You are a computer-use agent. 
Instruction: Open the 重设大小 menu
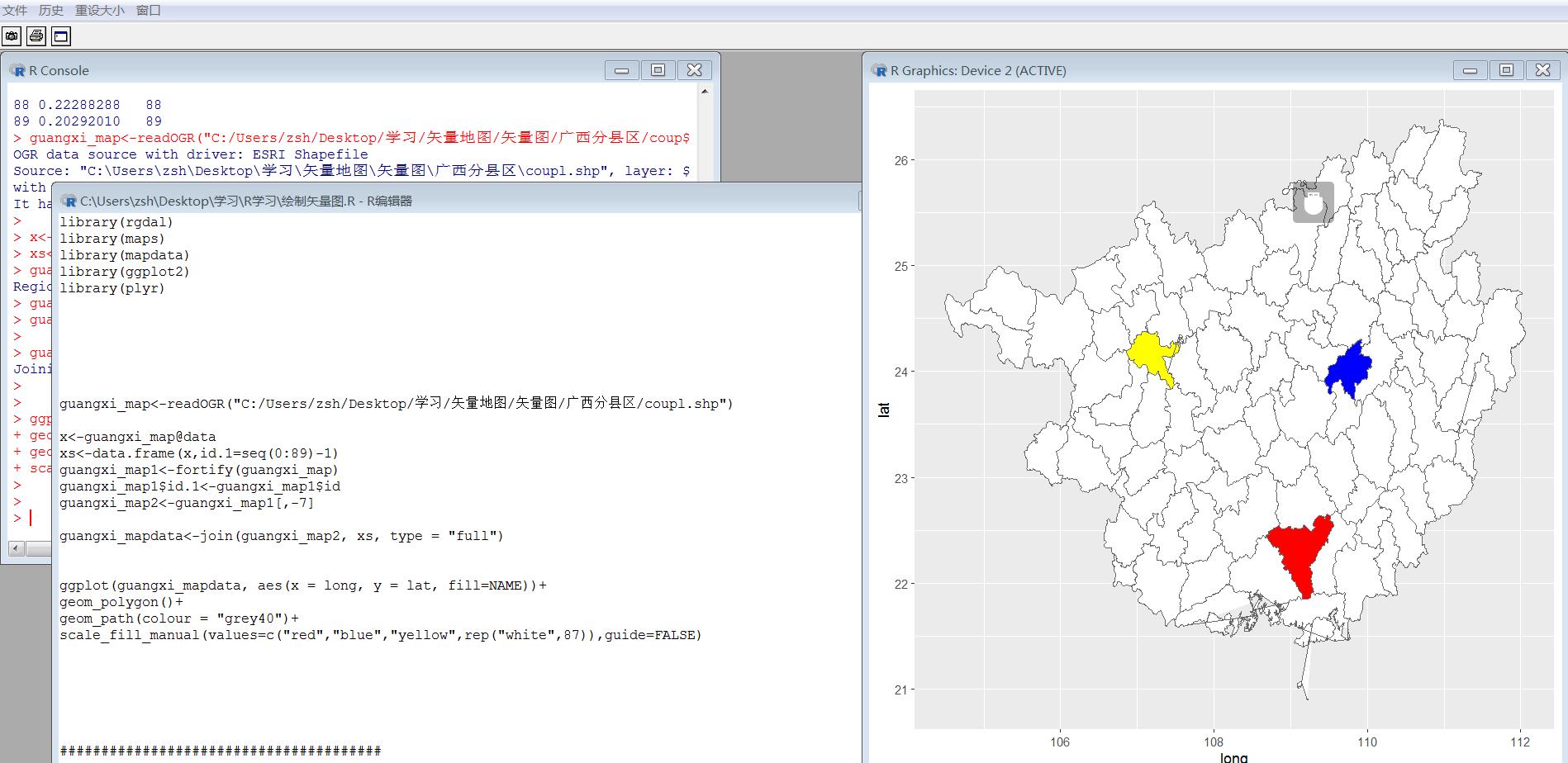coord(100,10)
